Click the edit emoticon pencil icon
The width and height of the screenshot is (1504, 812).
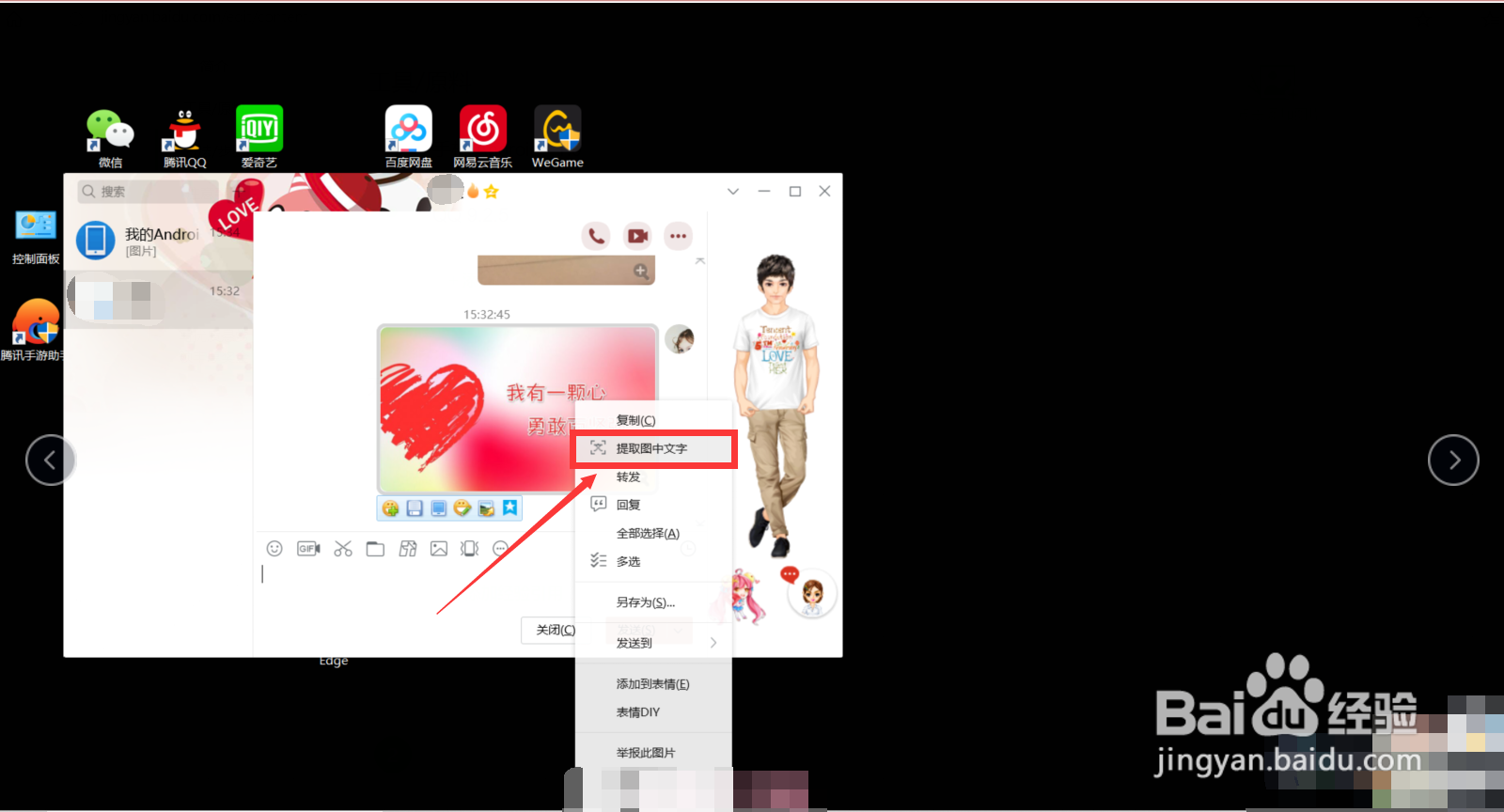tap(462, 508)
